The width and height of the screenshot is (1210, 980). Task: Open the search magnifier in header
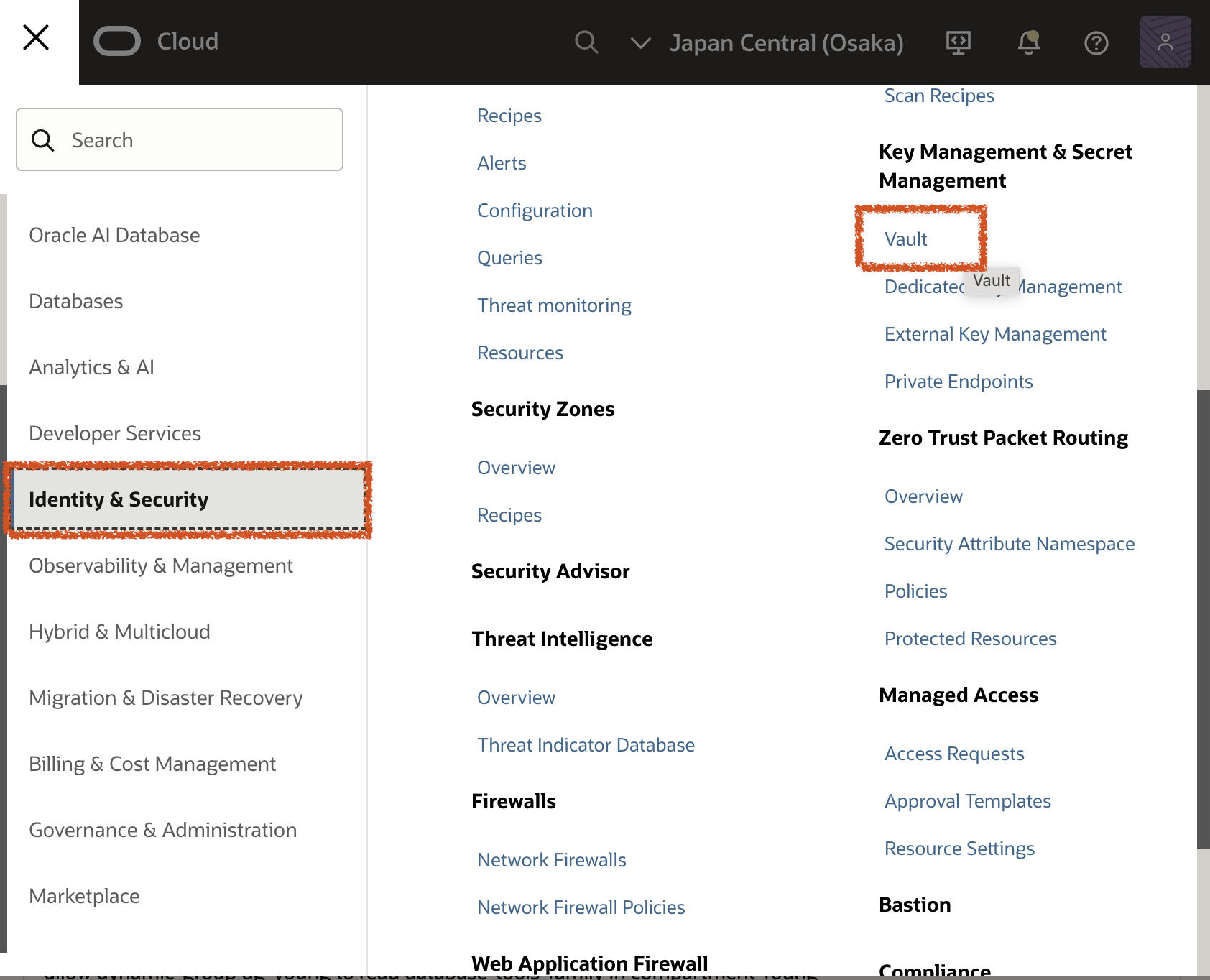pyautogui.click(x=586, y=42)
